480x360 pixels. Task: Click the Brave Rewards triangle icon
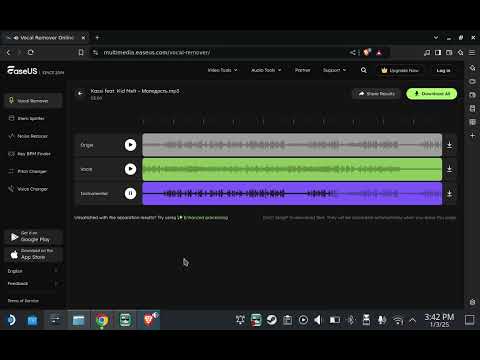click(379, 52)
